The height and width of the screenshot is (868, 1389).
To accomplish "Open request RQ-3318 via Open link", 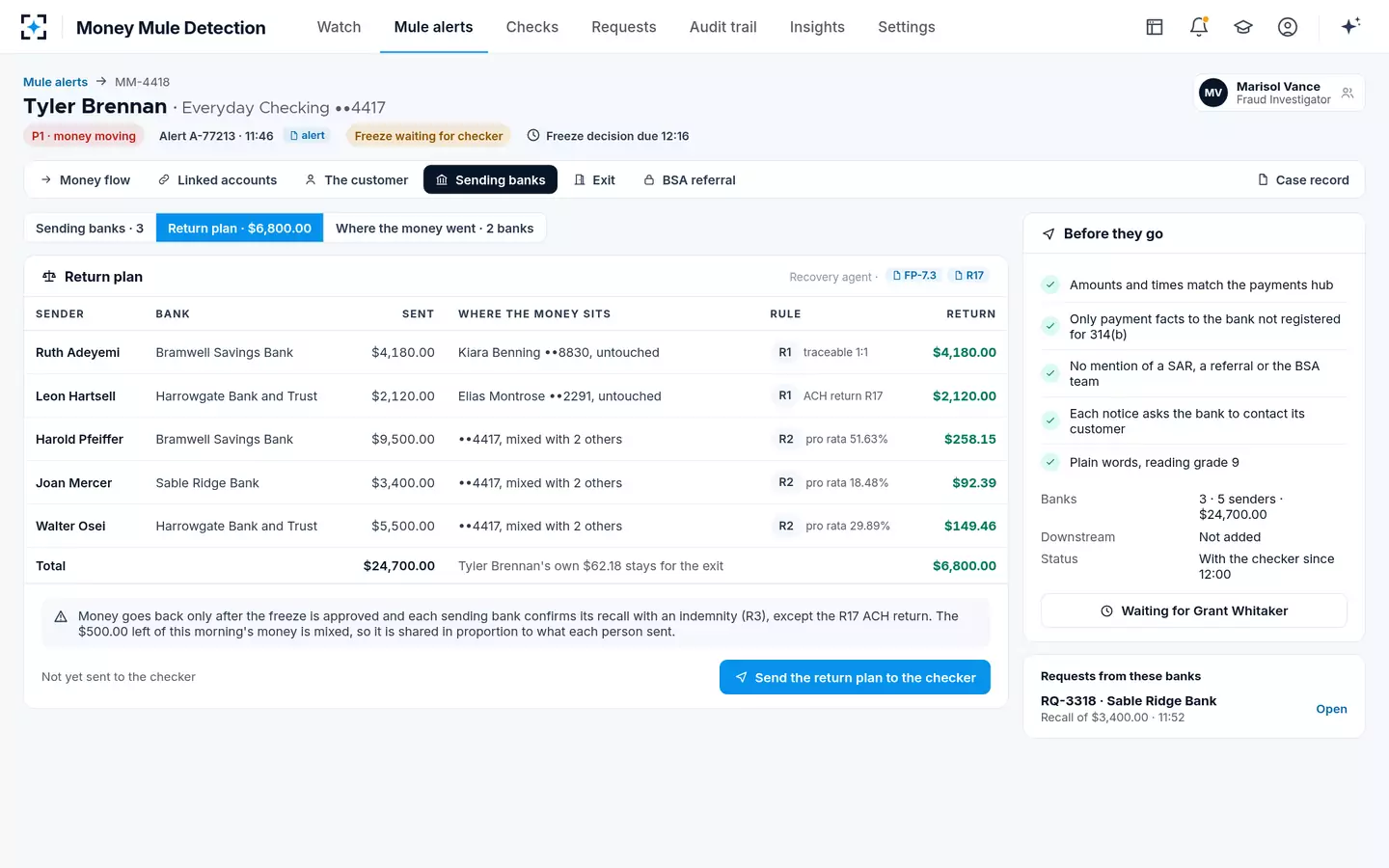I will (x=1331, y=709).
